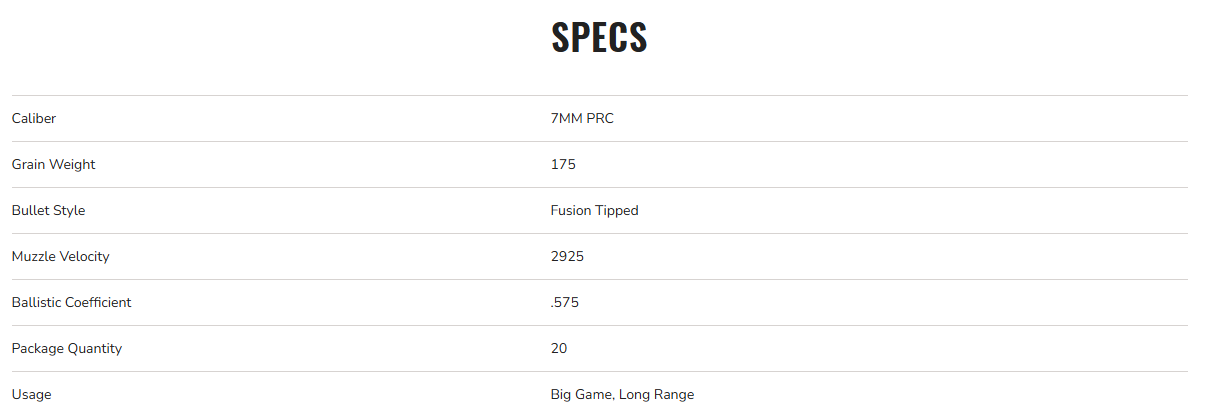Click 'Long Range' in the Usage row
The width and height of the screenshot is (1206, 416).
[656, 394]
